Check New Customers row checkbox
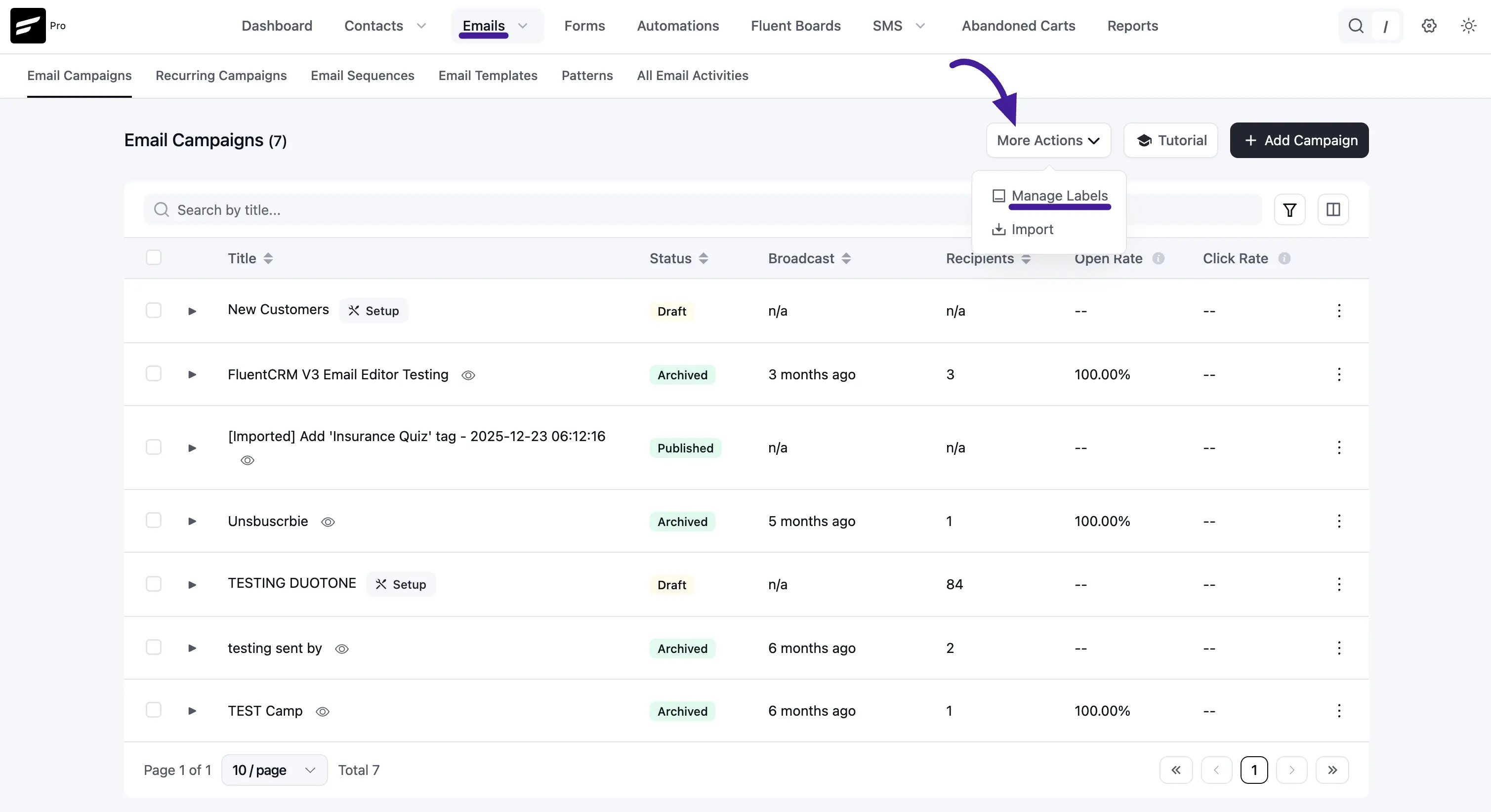1491x812 pixels. coord(153,310)
